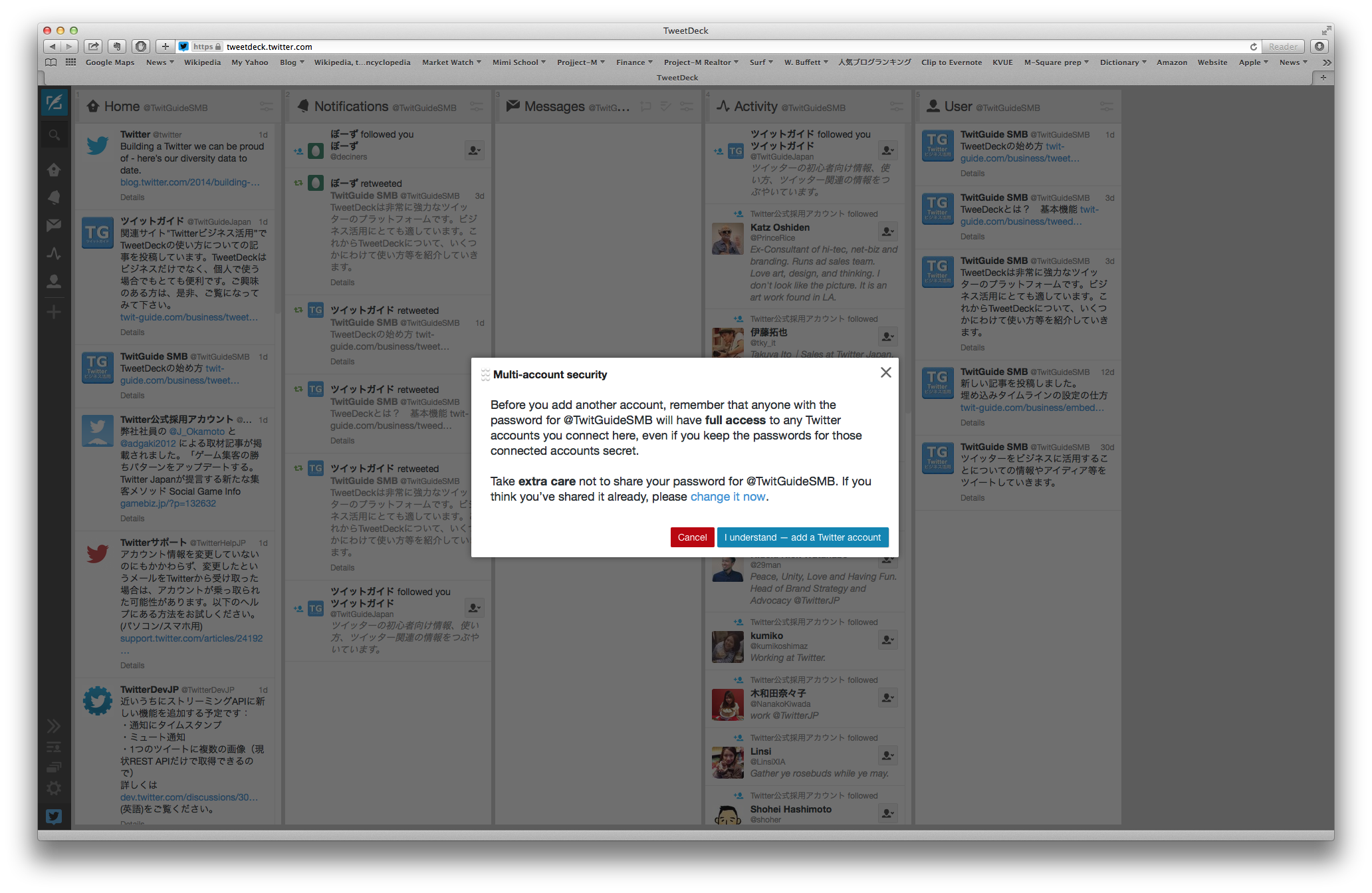
Task: Open new Safari tab with plus
Action: (1323, 78)
